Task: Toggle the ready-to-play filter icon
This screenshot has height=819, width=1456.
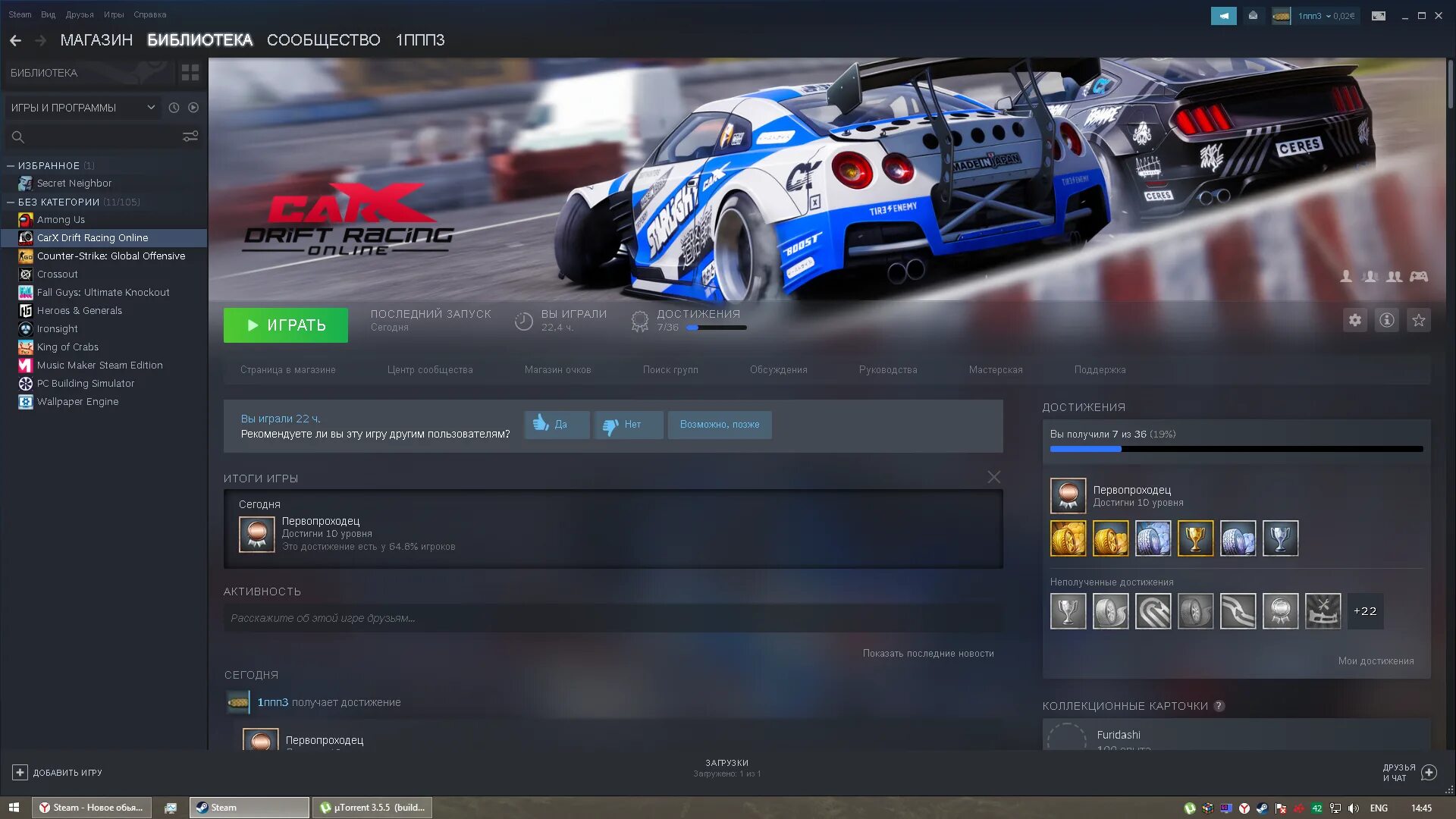Action: [x=193, y=108]
